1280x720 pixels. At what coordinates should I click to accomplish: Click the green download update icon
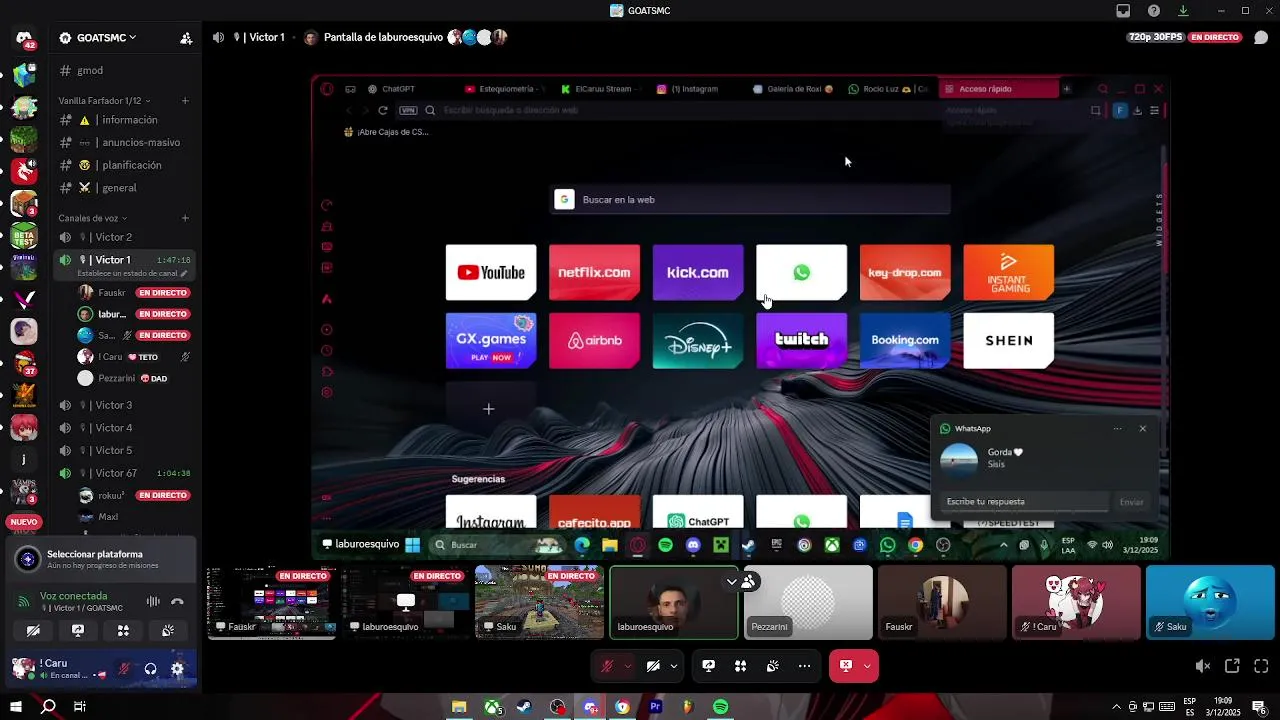point(1183,11)
